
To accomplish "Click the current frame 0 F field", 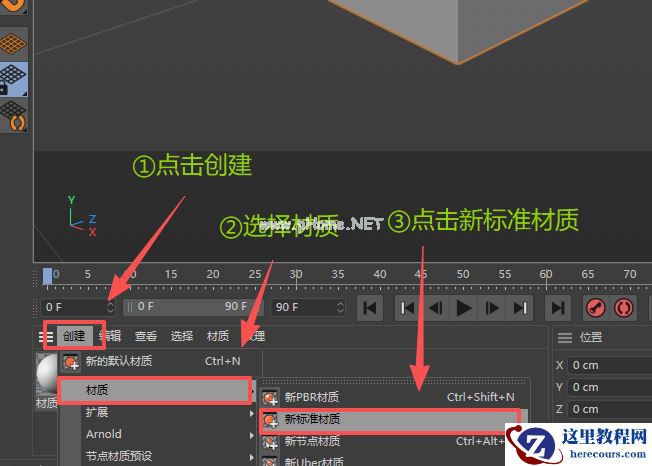I will click(73, 307).
